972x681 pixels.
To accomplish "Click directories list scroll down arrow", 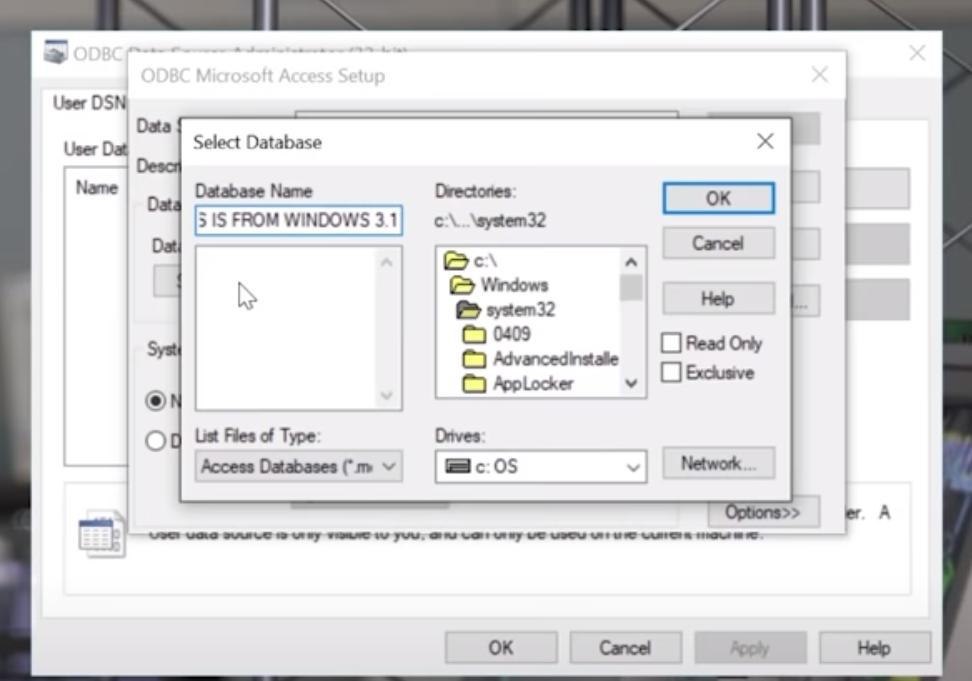I will coord(631,383).
